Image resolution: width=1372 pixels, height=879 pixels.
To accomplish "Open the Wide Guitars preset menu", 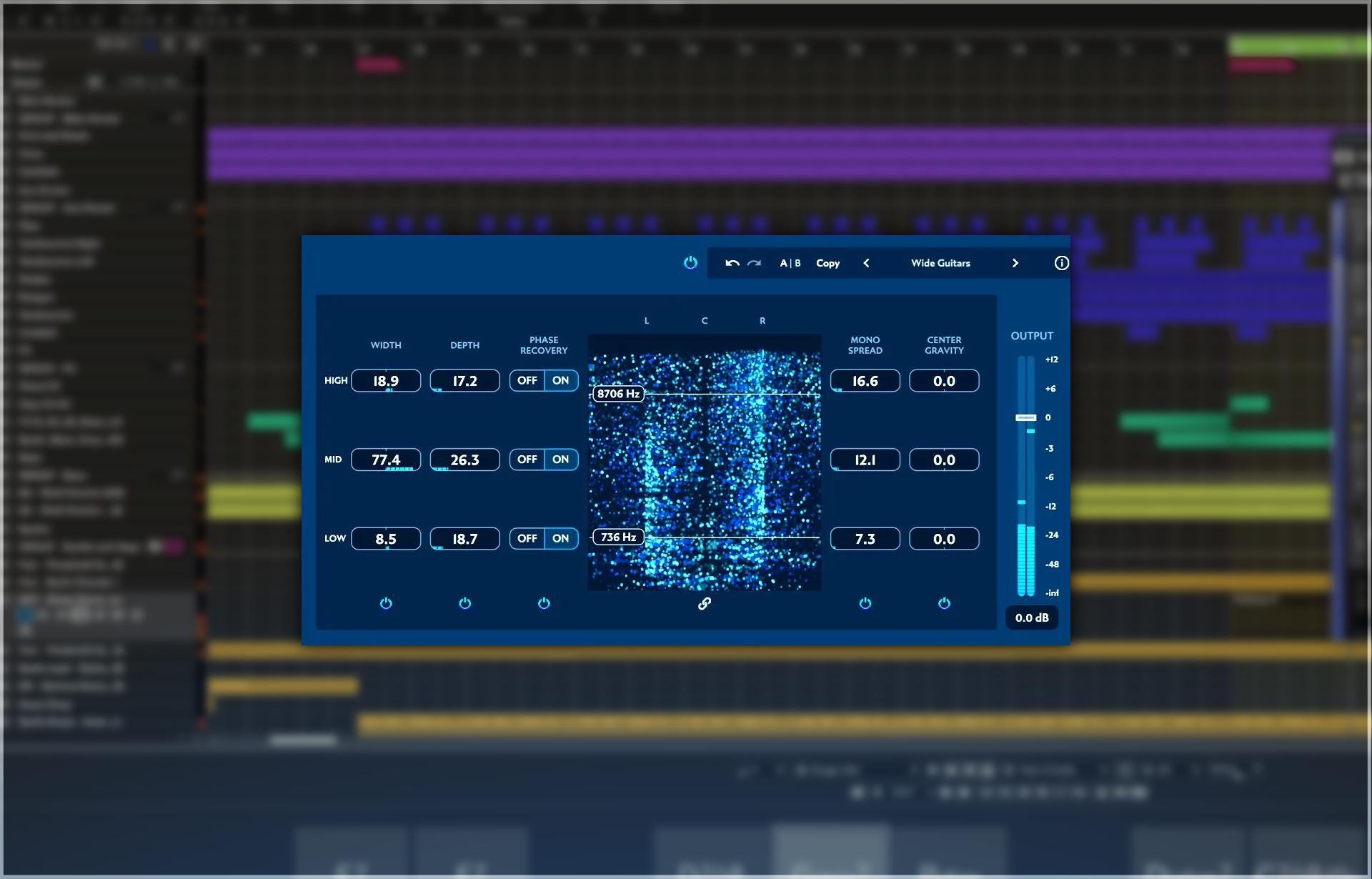I will pyautogui.click(x=940, y=263).
